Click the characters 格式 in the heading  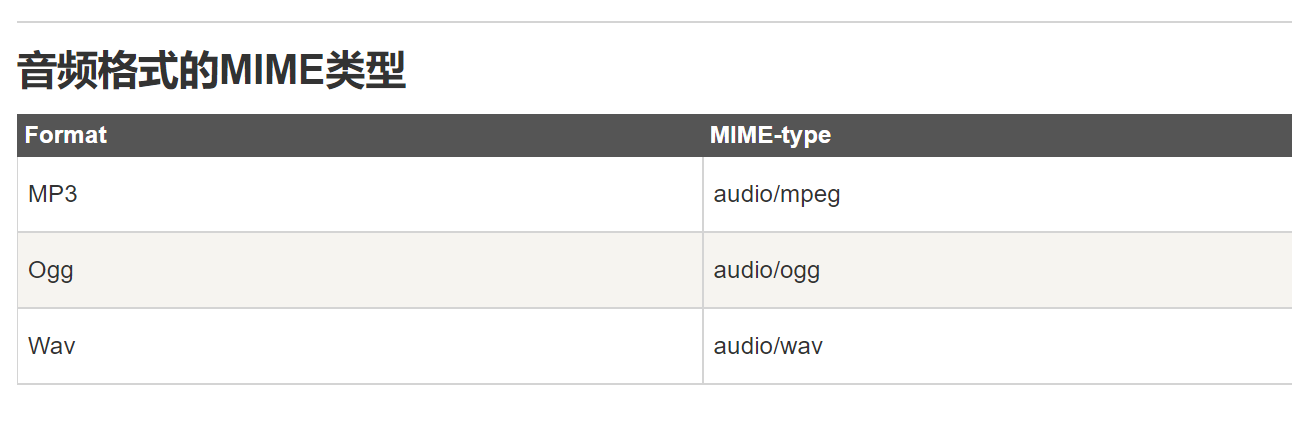[x=137, y=72]
